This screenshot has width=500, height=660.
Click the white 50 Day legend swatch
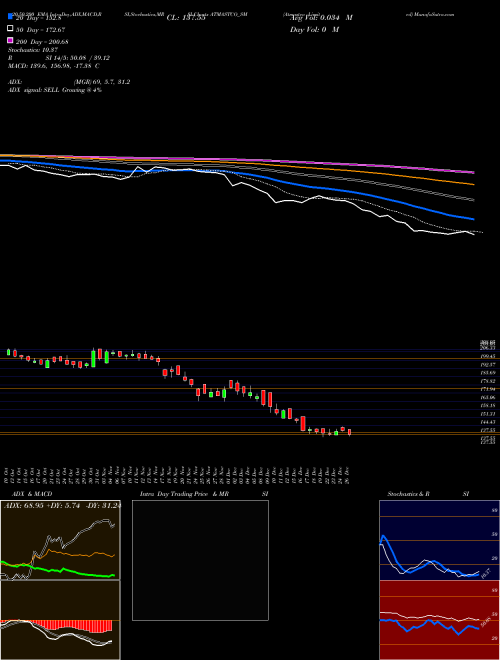[x=10, y=29]
